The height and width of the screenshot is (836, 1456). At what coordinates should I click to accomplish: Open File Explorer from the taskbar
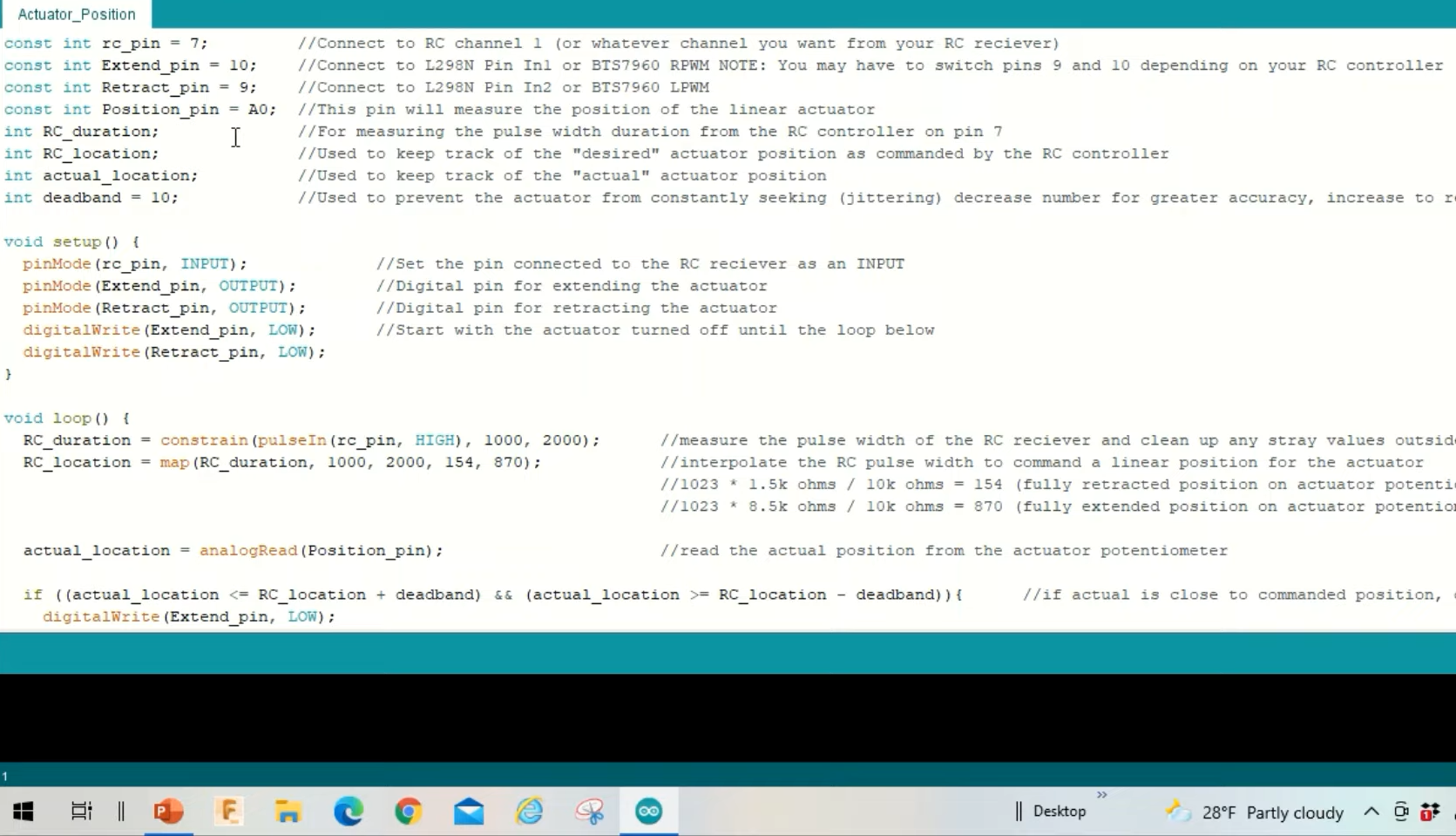coord(288,812)
